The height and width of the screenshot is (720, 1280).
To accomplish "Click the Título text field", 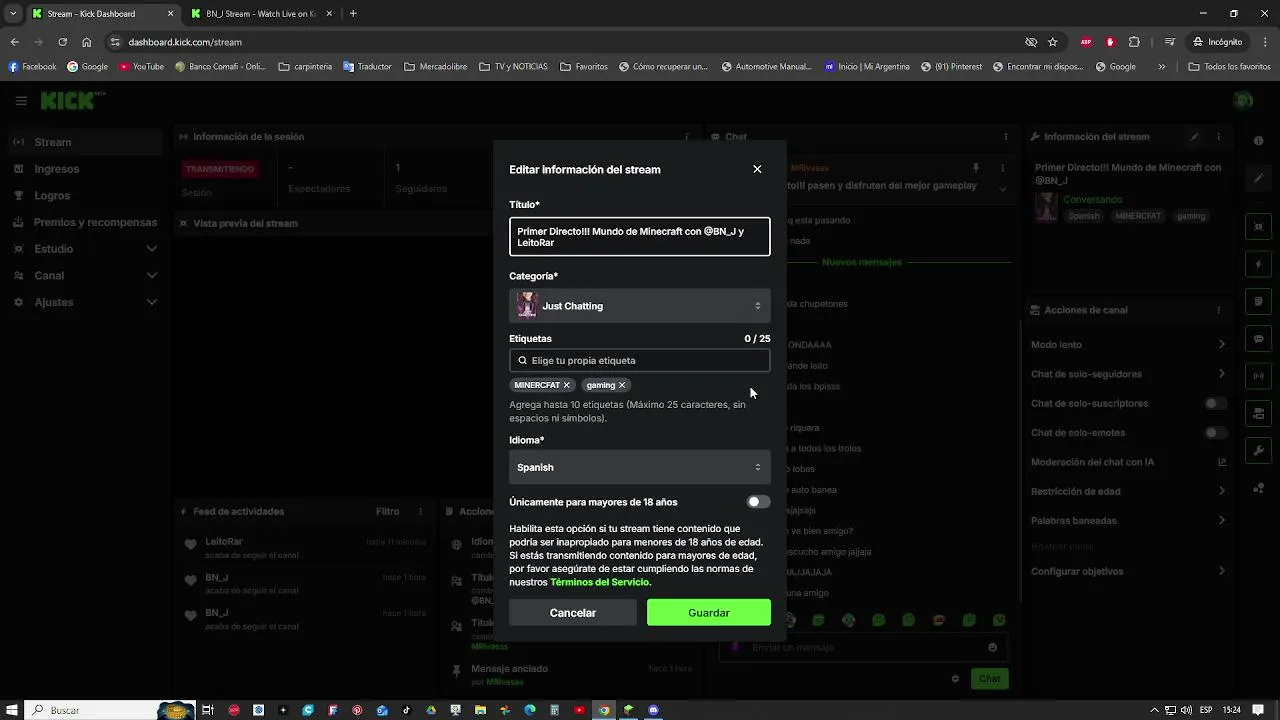I will pyautogui.click(x=640, y=237).
